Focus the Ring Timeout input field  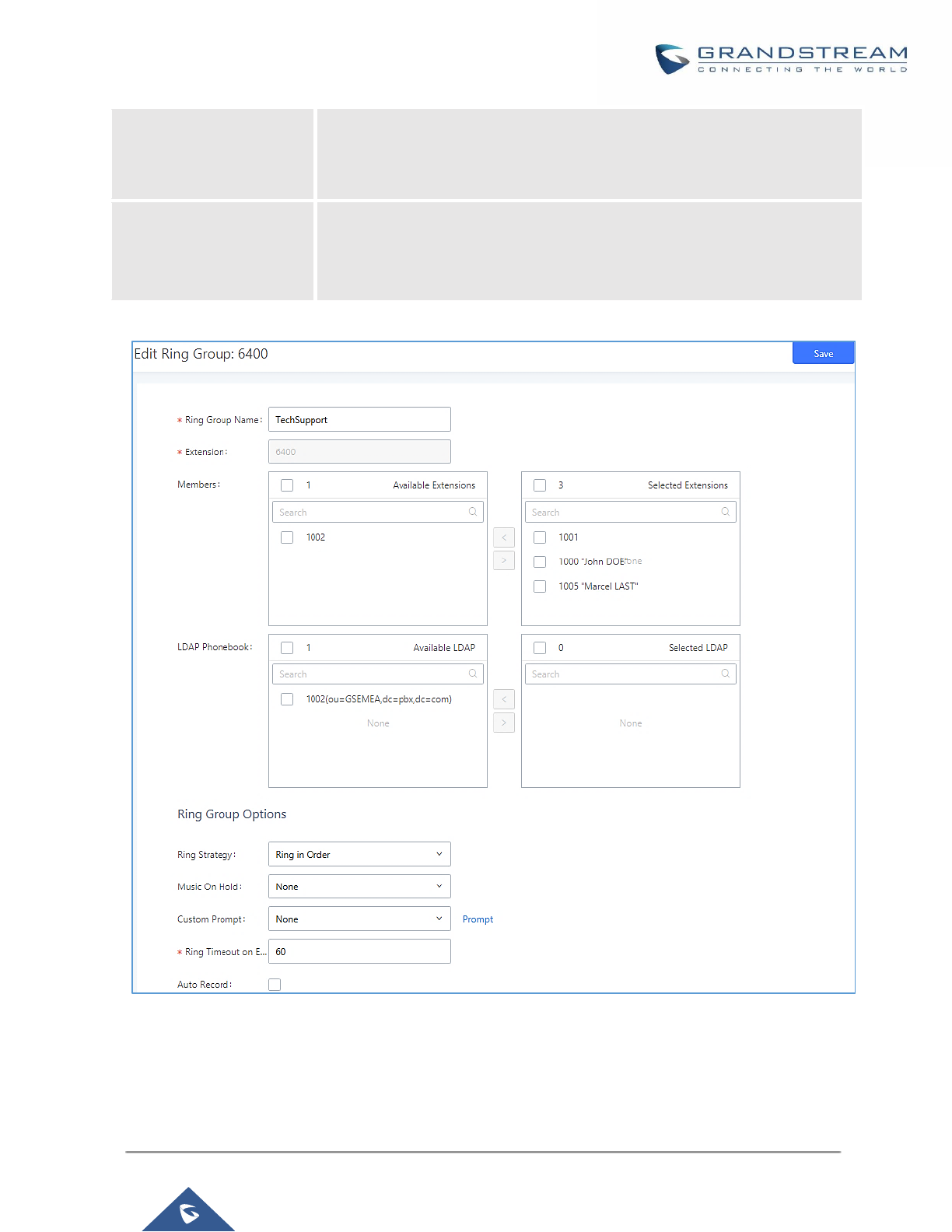(359, 951)
